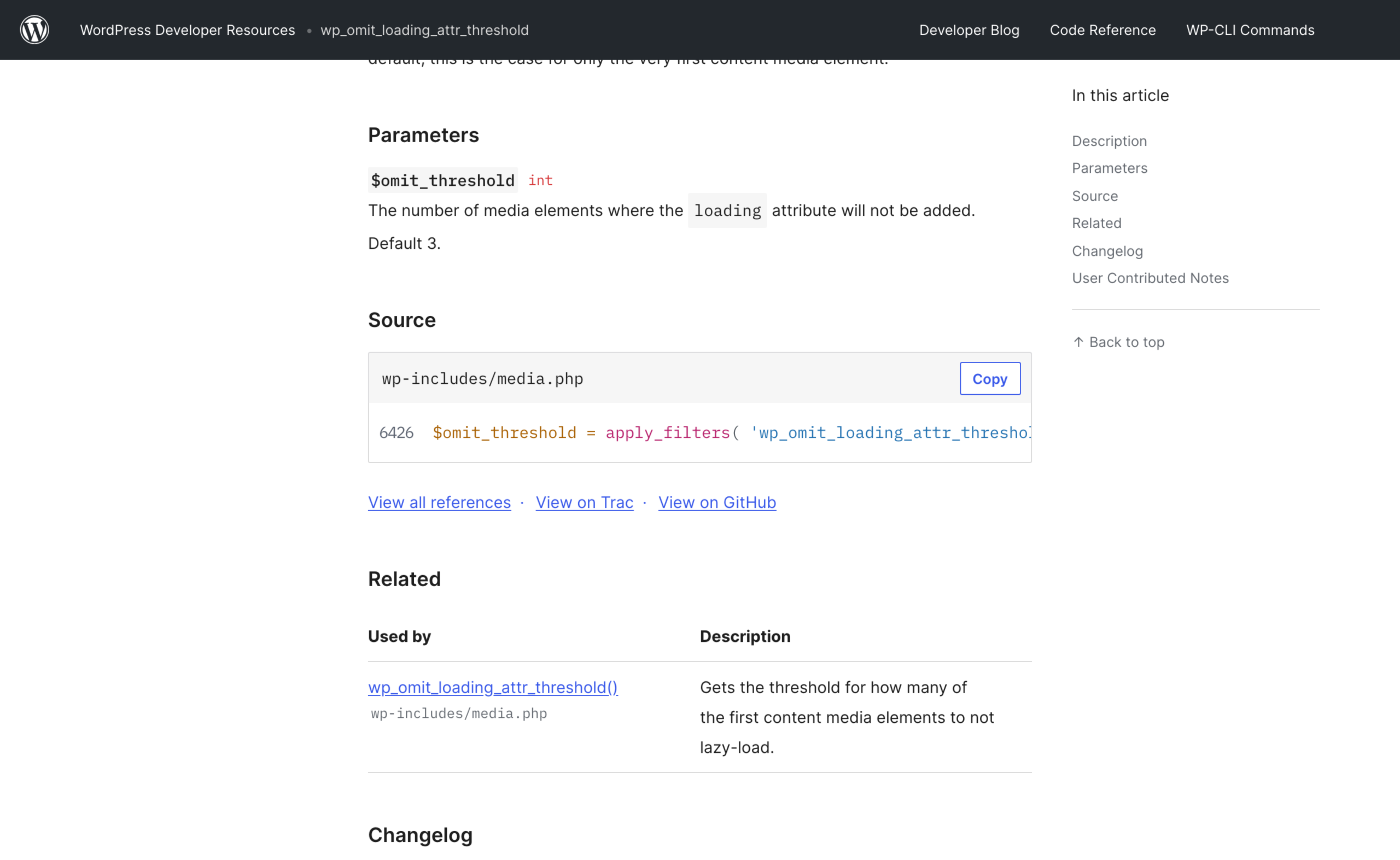1400x860 pixels.
Task: Click the red int type label
Action: [x=540, y=180]
